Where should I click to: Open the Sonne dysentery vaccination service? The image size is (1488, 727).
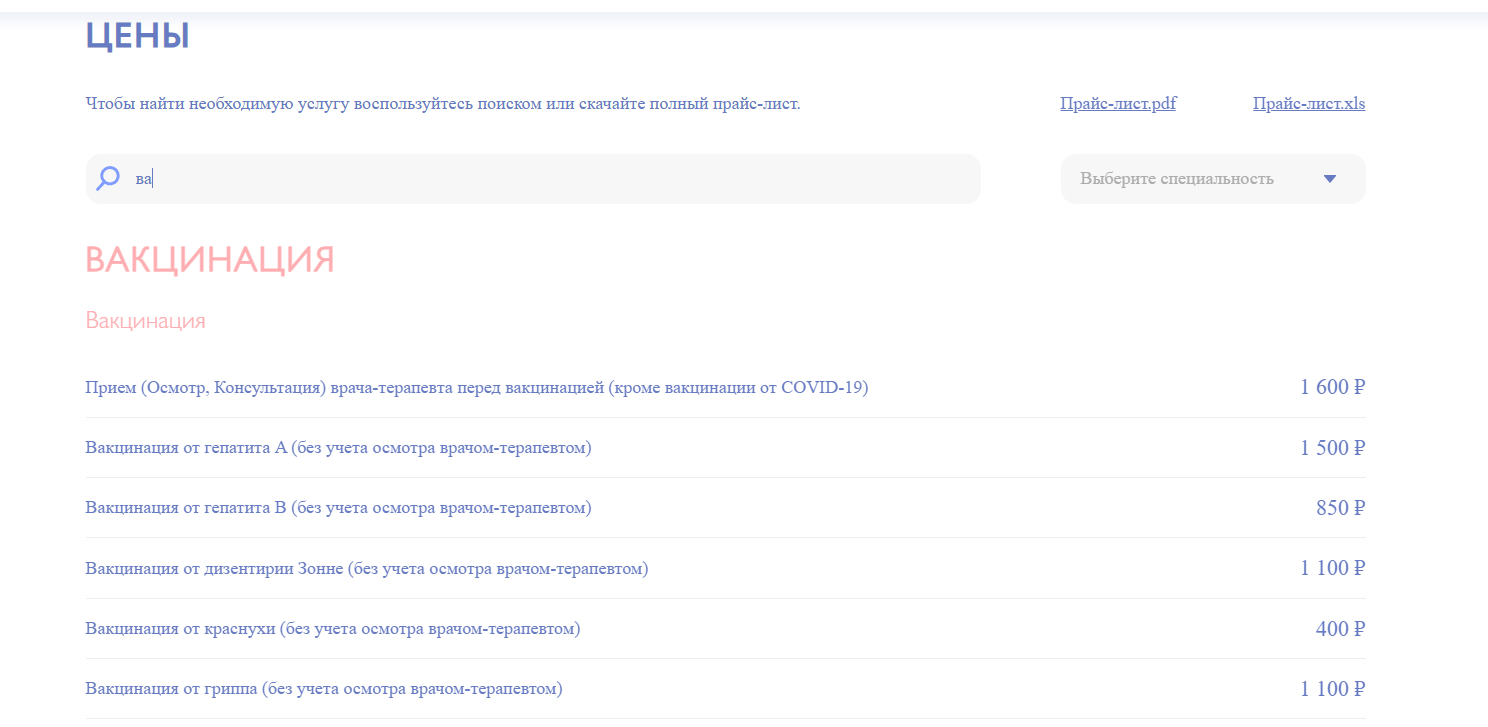coord(367,569)
